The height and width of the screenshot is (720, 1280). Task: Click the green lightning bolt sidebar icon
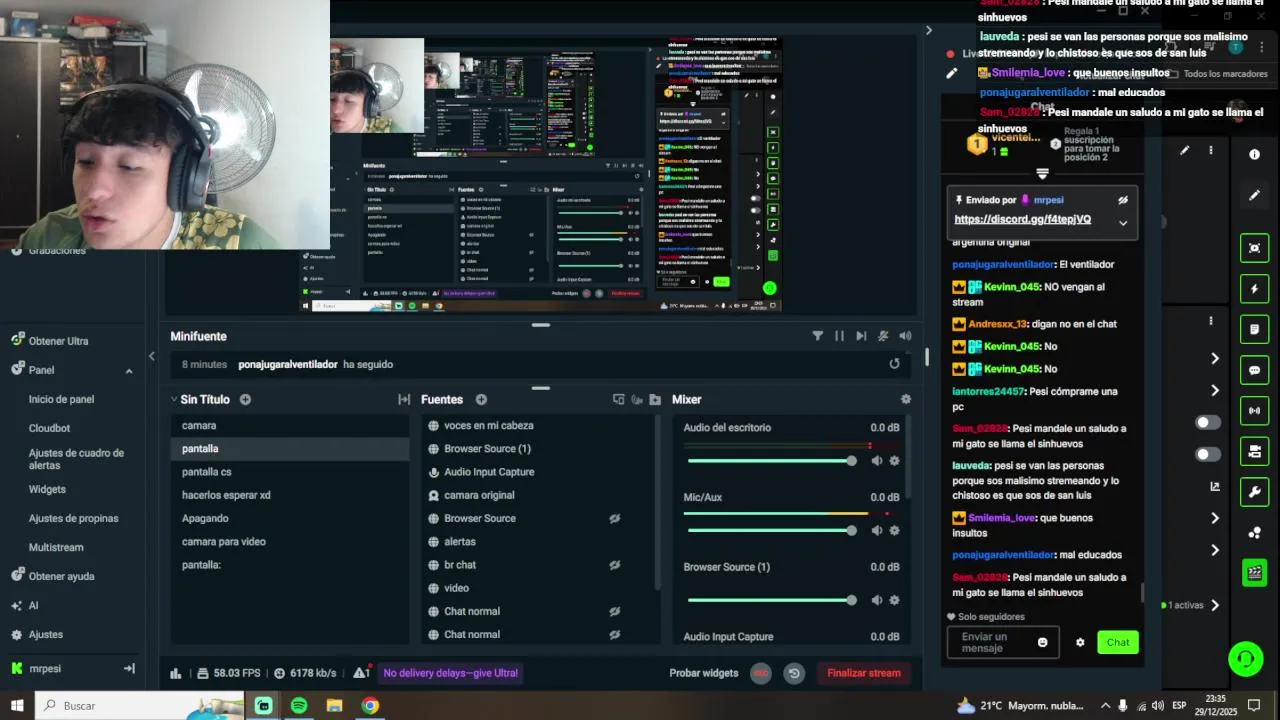tap(1254, 289)
